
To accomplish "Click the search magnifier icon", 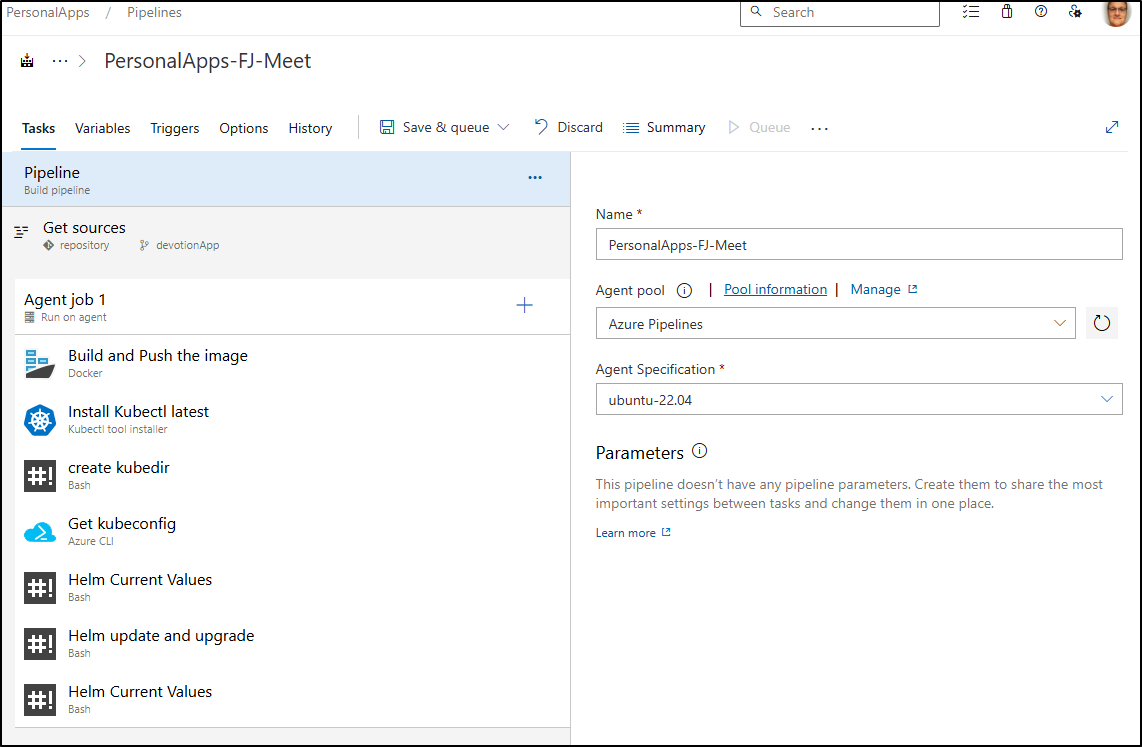I will (x=756, y=12).
